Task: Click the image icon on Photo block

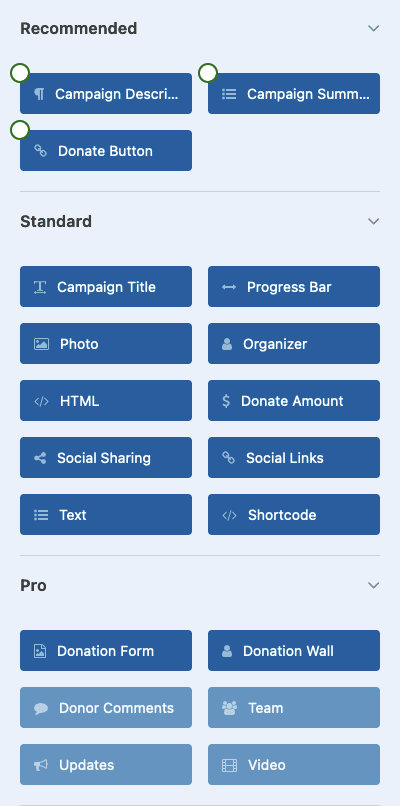Action: point(41,344)
